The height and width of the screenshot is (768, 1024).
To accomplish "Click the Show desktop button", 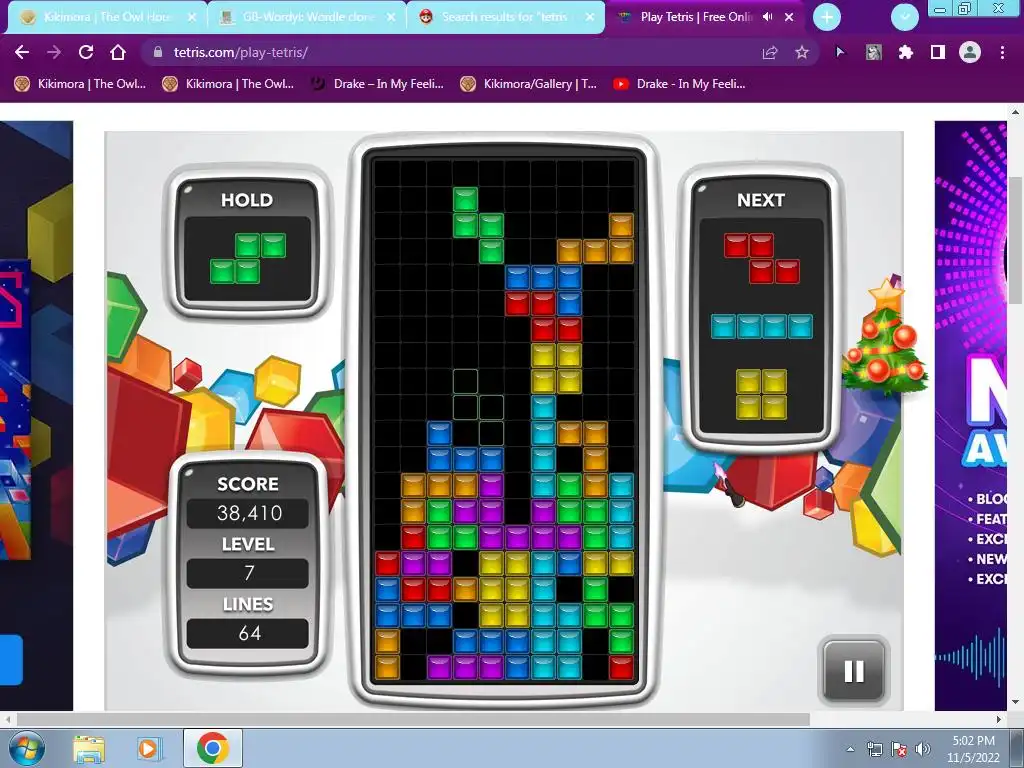I will 1017,748.
